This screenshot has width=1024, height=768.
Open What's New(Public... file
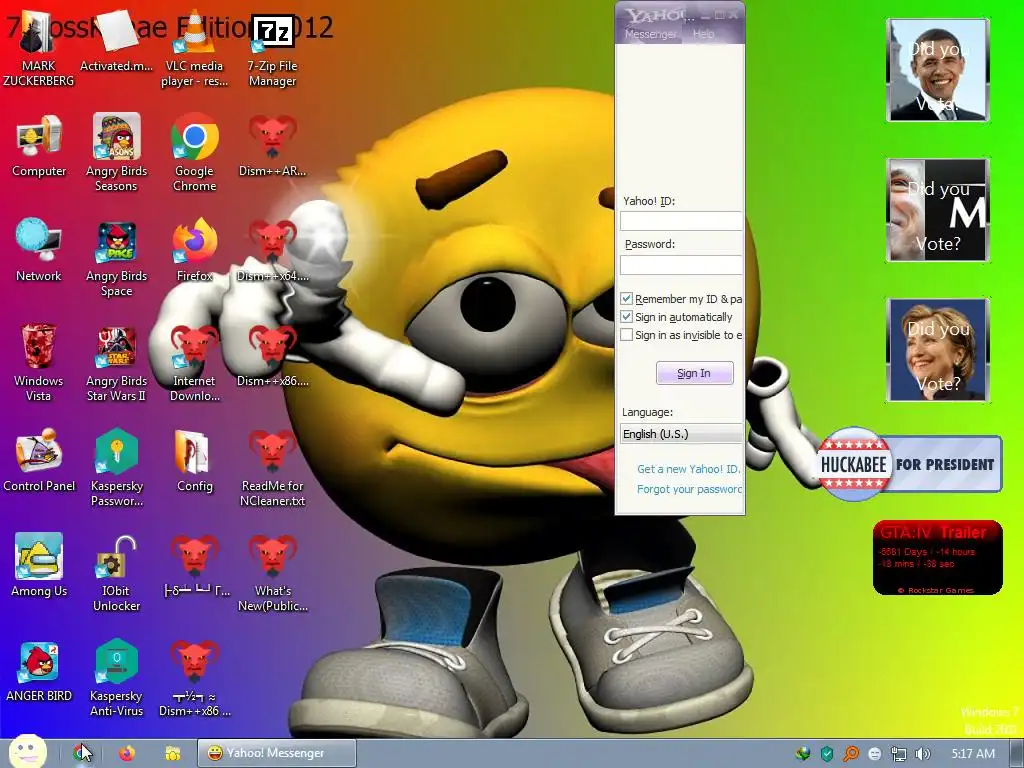point(272,573)
